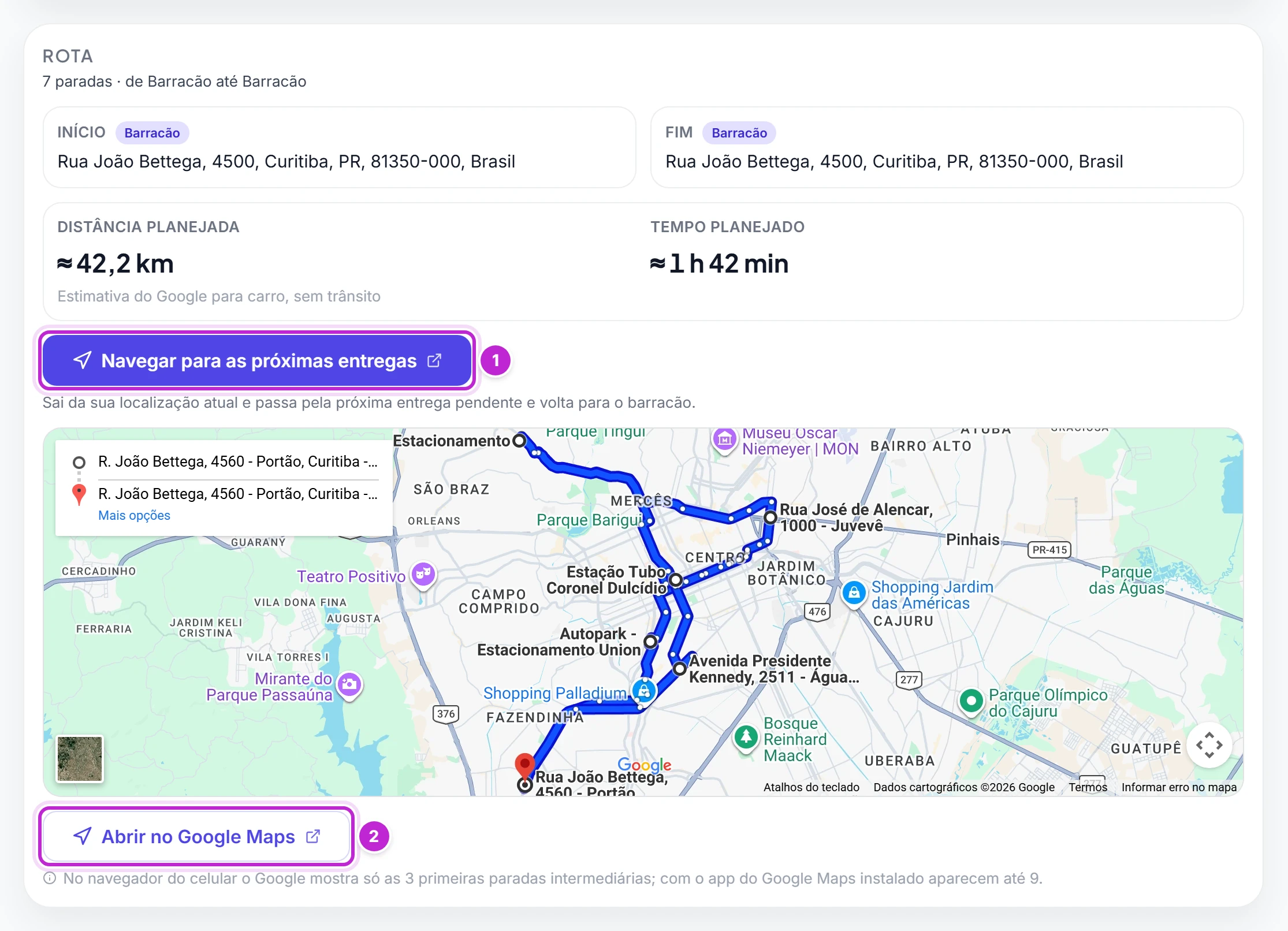Click the fullscreen map control icon
Viewport: 1288px width, 931px height.
(1209, 745)
